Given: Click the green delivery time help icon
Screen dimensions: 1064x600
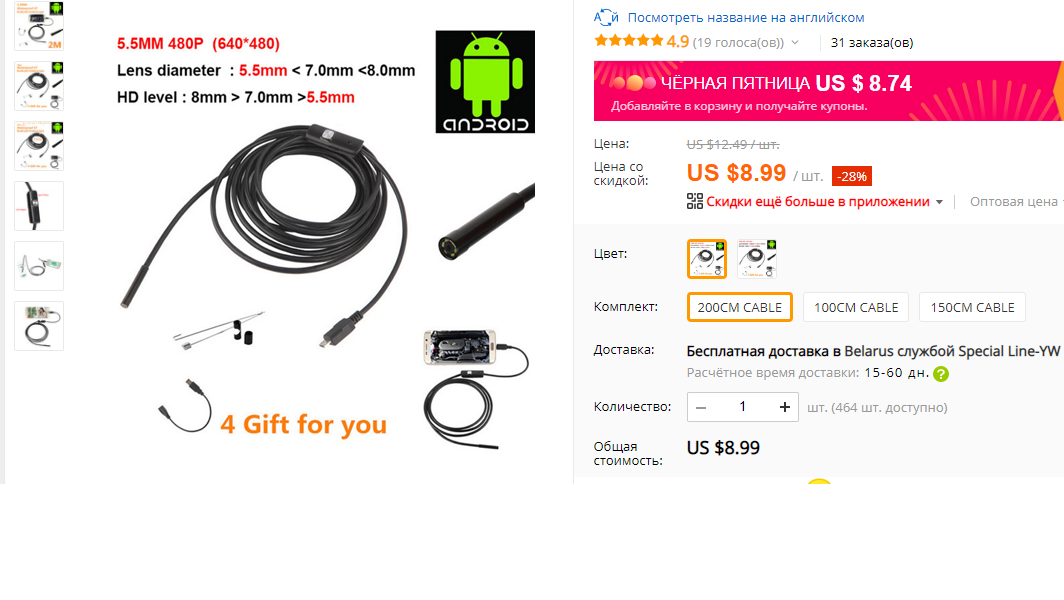Looking at the screenshot, I should pos(940,374).
